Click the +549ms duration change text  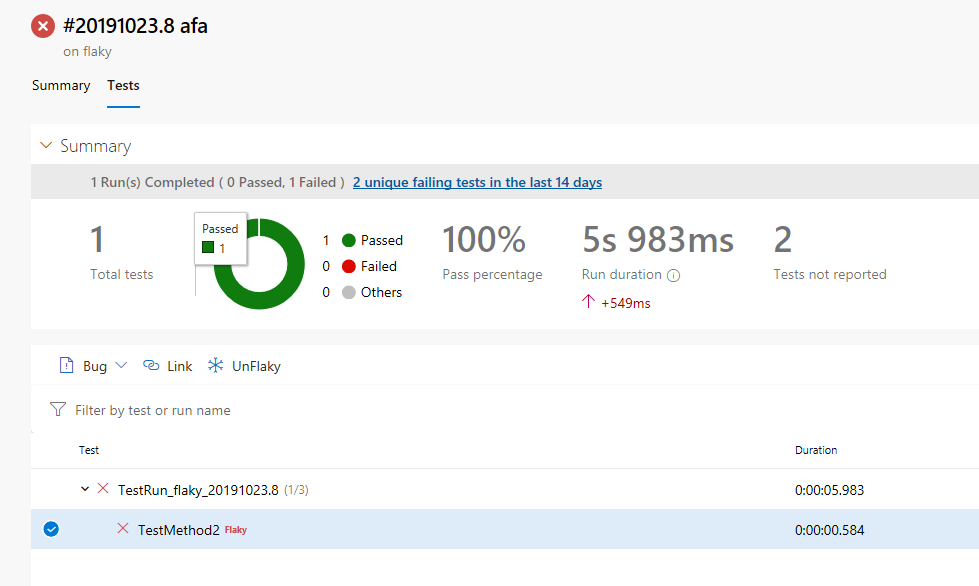coord(626,303)
